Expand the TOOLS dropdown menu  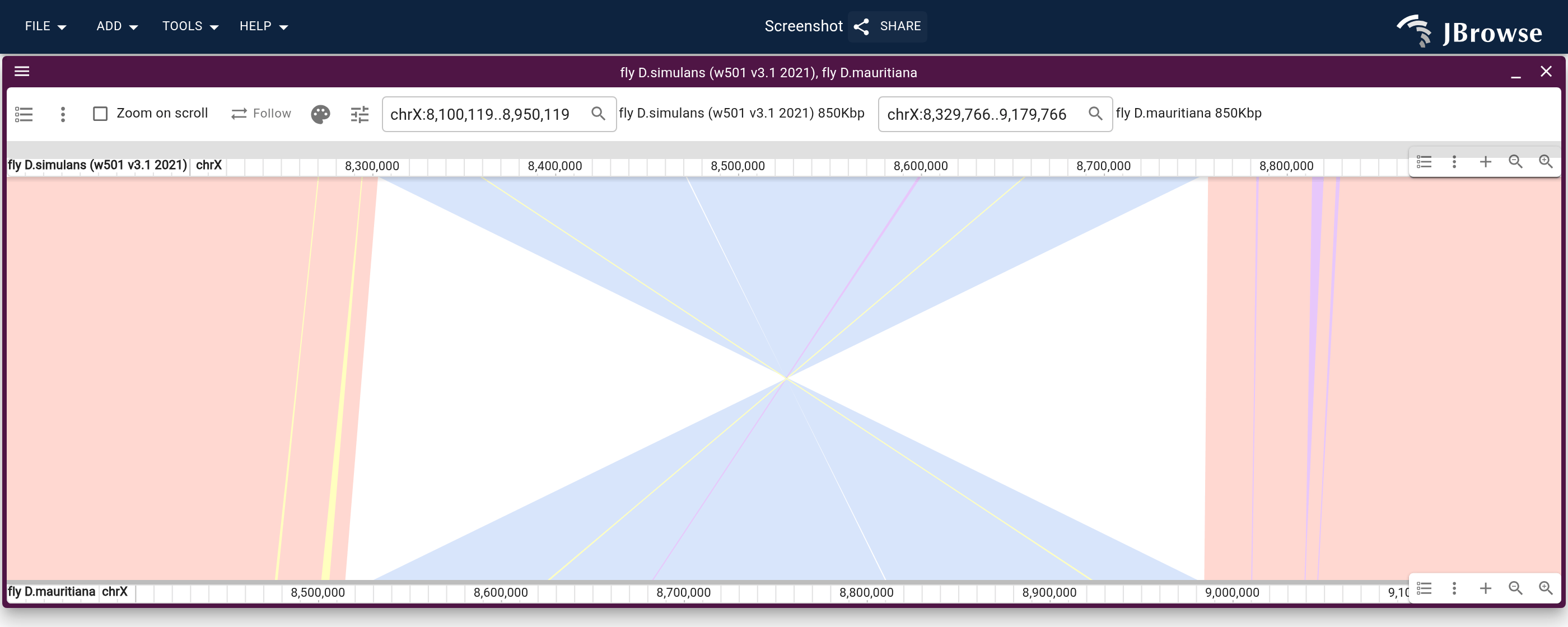[x=190, y=26]
